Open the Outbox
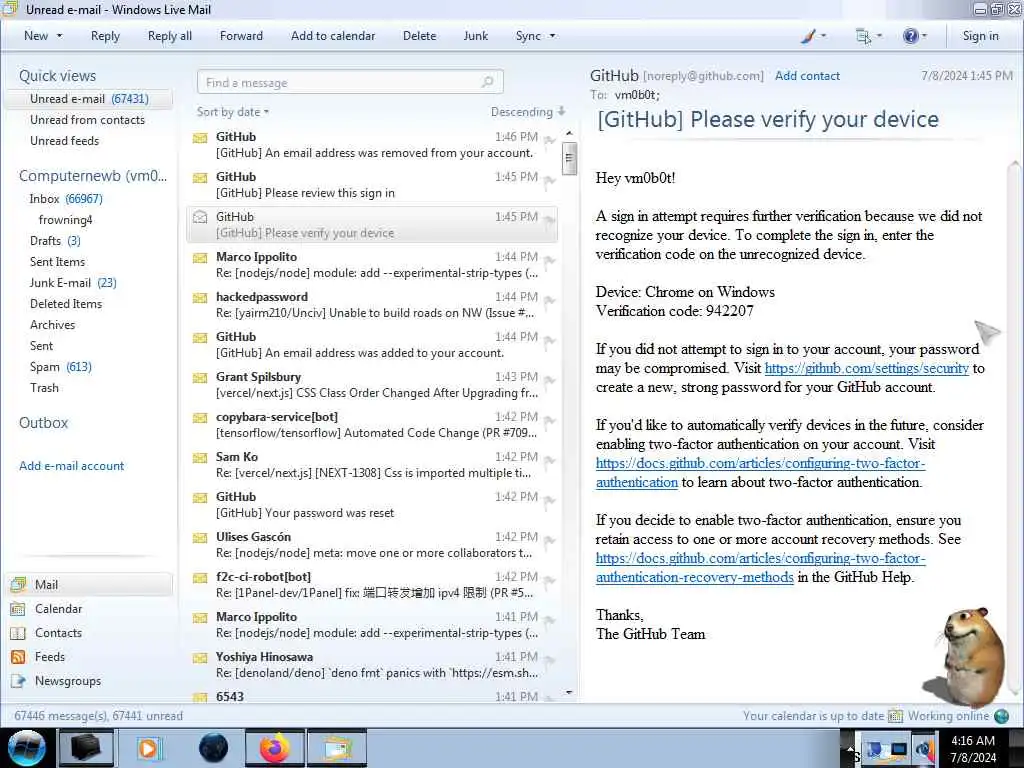 [44, 423]
